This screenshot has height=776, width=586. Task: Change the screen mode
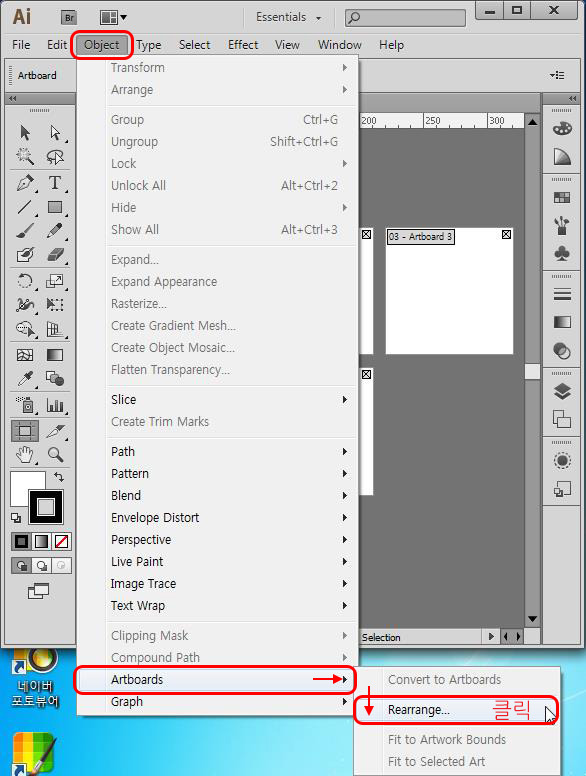[39, 590]
